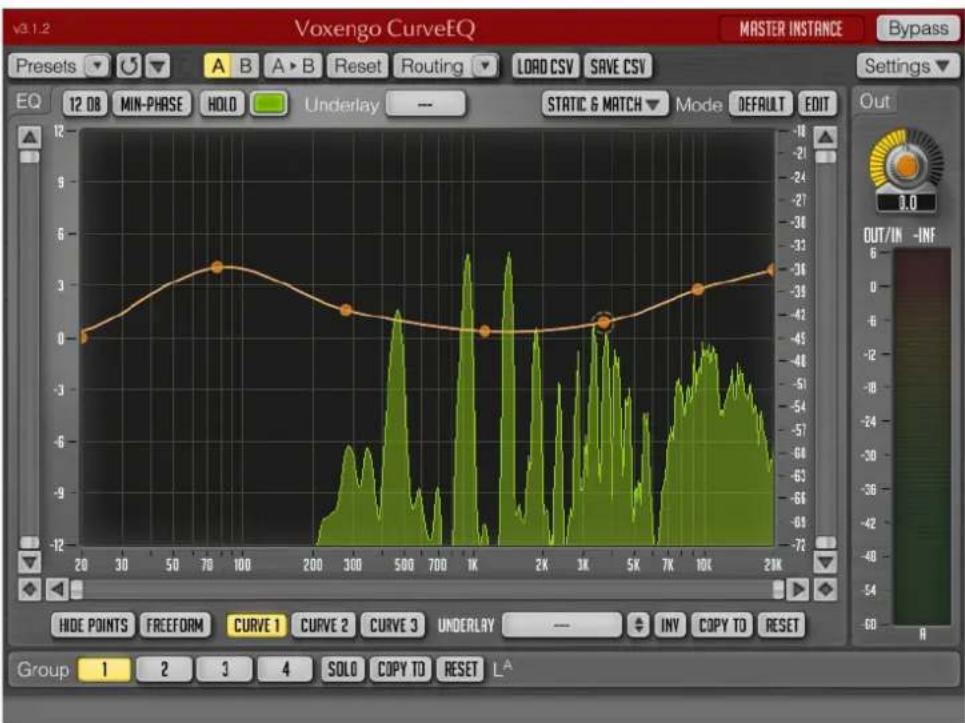Select state A button
Viewport: 965px width, 723px height.
click(x=218, y=66)
